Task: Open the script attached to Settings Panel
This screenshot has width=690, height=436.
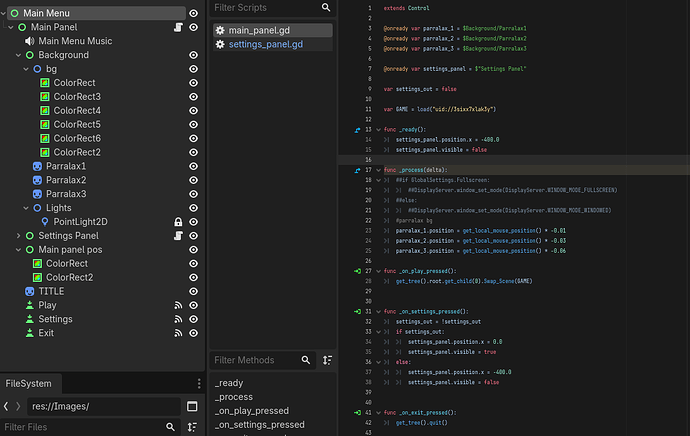Action: [x=176, y=235]
